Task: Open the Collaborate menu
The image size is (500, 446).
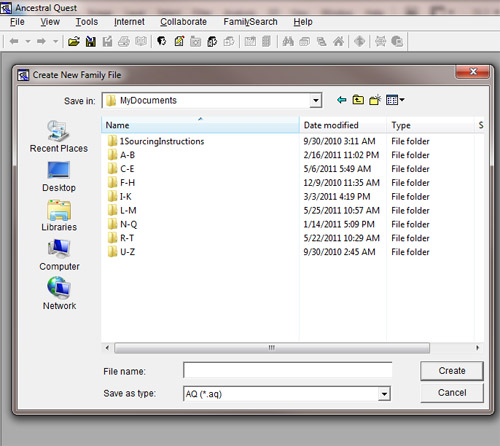Action: tap(183, 22)
